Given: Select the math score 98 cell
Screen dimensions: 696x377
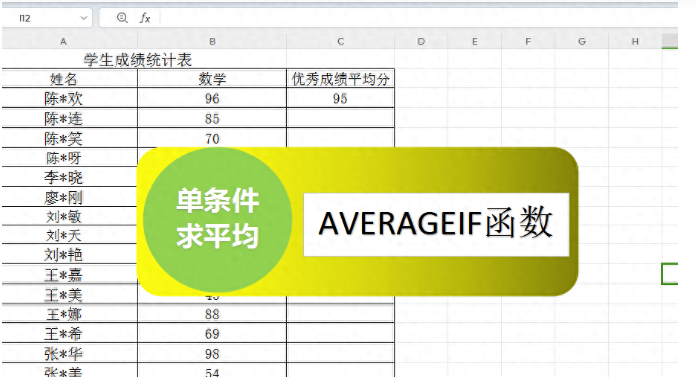Looking at the screenshot, I should click(212, 353).
